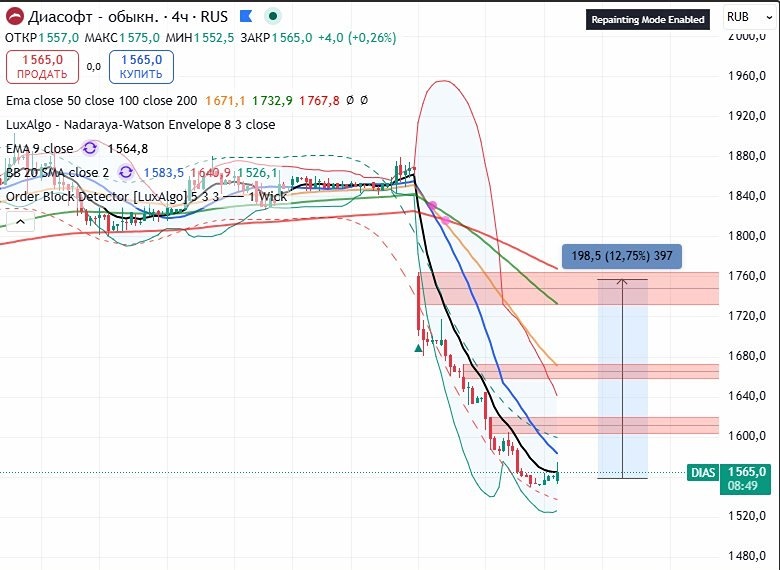Collapse the indicator legend with the chevron
Screen dimensions: 780x570
[x=20, y=222]
